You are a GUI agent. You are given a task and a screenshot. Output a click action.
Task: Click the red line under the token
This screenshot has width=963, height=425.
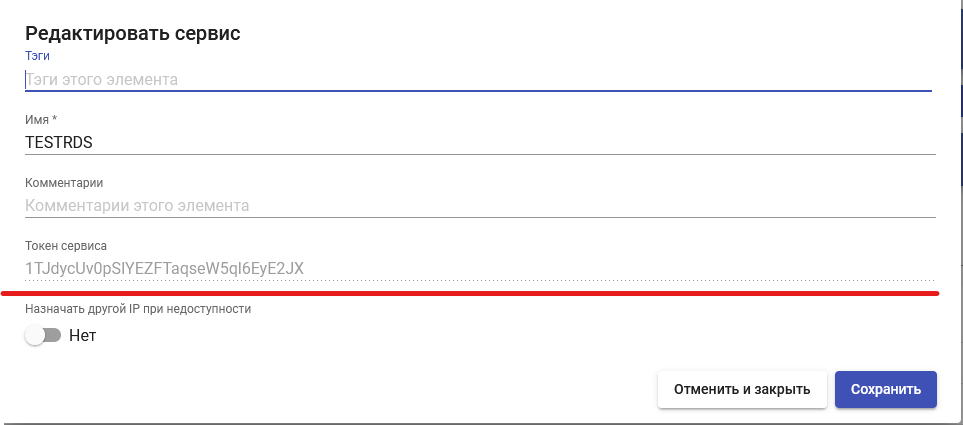click(x=470, y=294)
